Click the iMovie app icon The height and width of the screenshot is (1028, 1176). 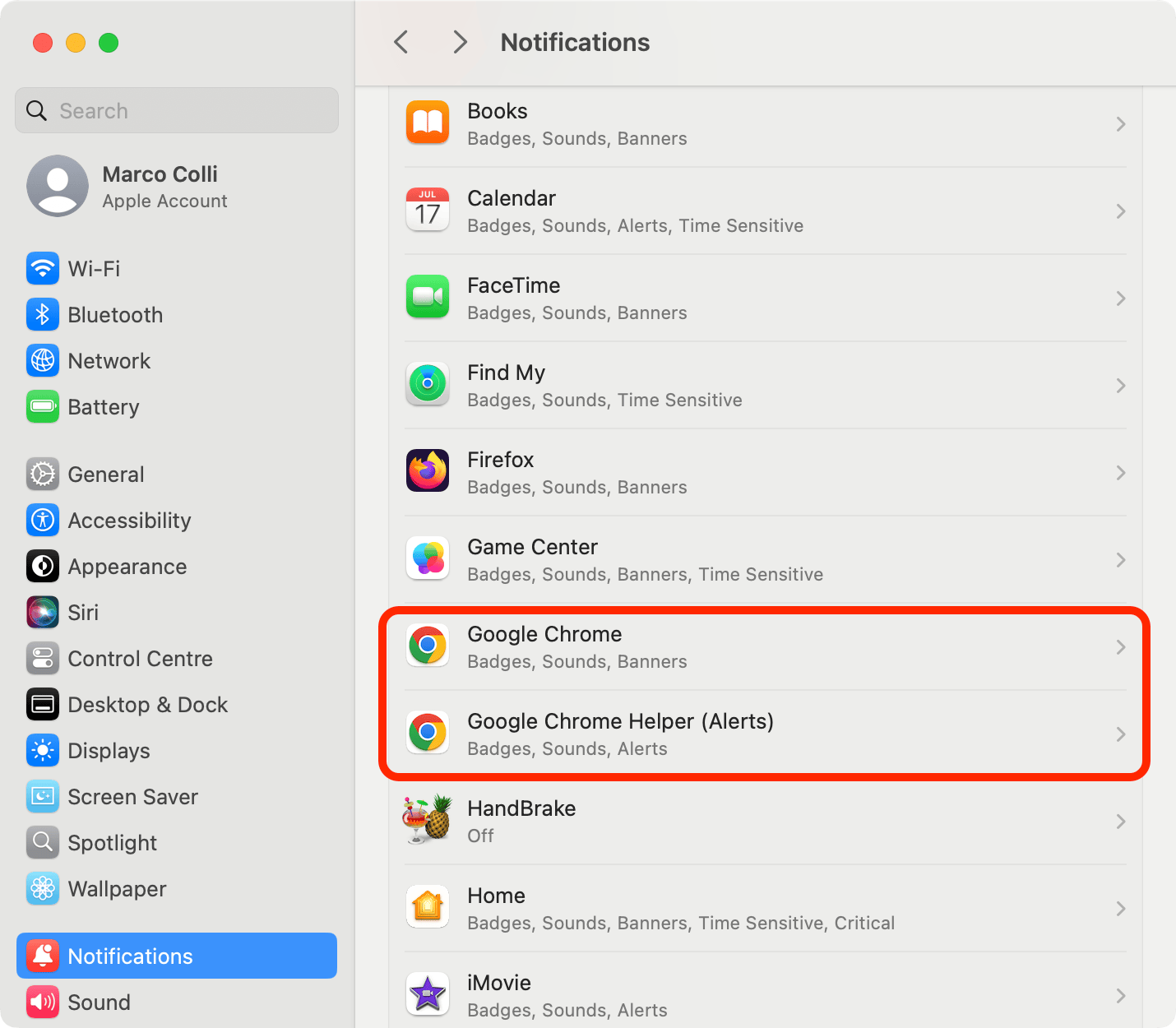click(428, 994)
